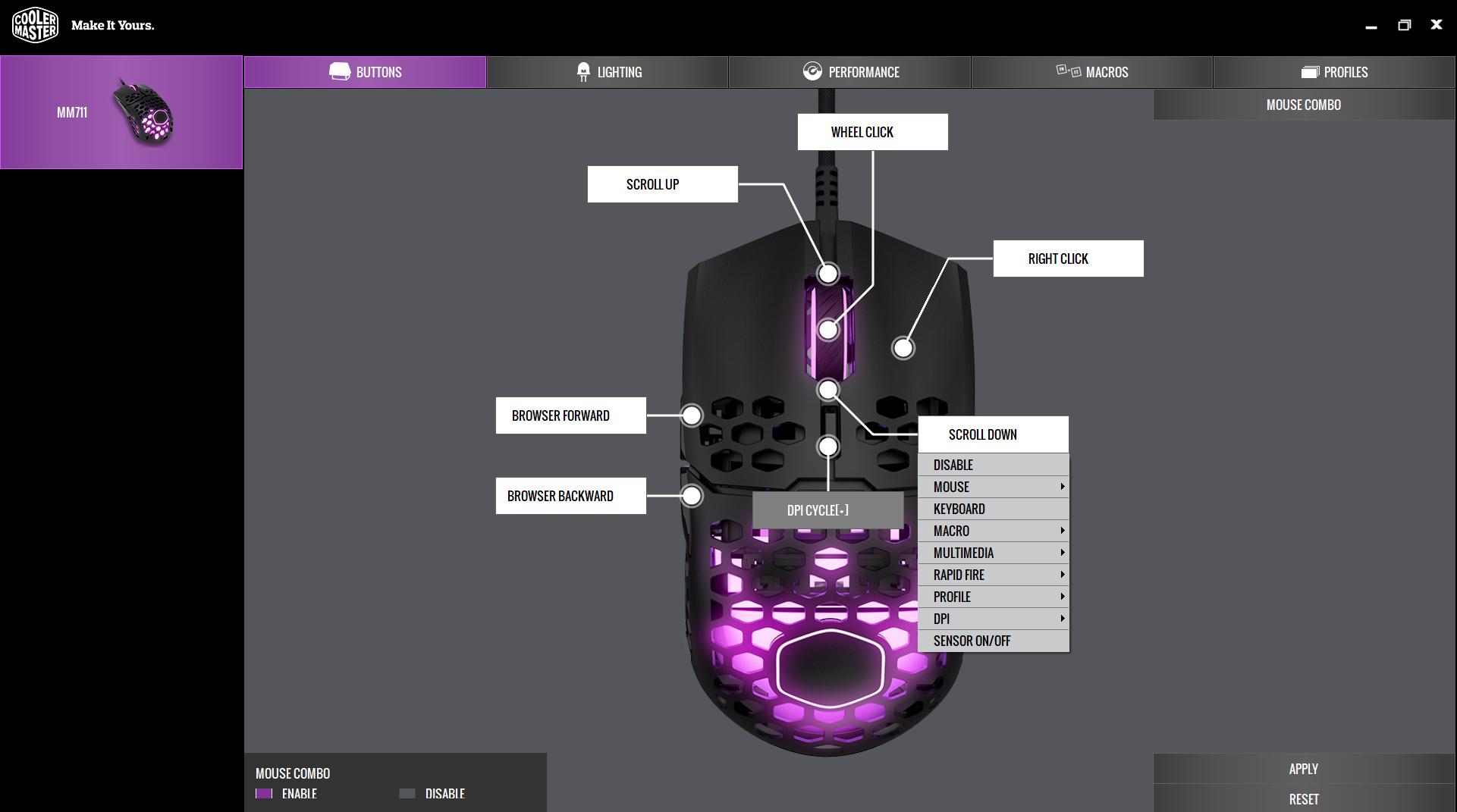
Task: Close the Cooler Master window
Action: point(1437,25)
